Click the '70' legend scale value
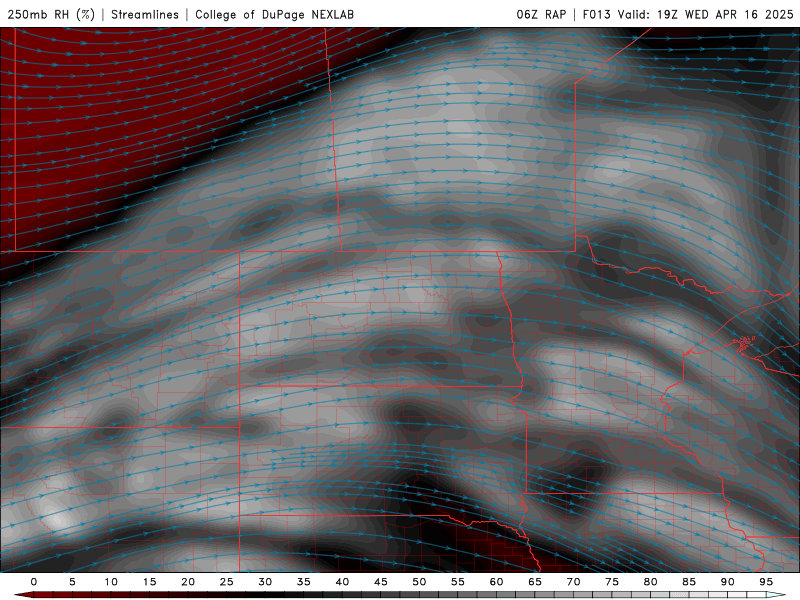 click(573, 582)
